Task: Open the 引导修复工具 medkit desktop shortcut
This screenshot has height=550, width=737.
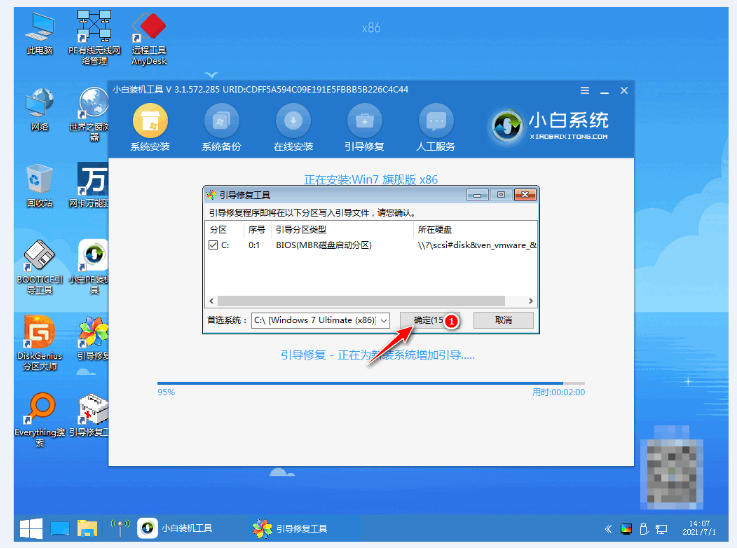Action: 91,415
